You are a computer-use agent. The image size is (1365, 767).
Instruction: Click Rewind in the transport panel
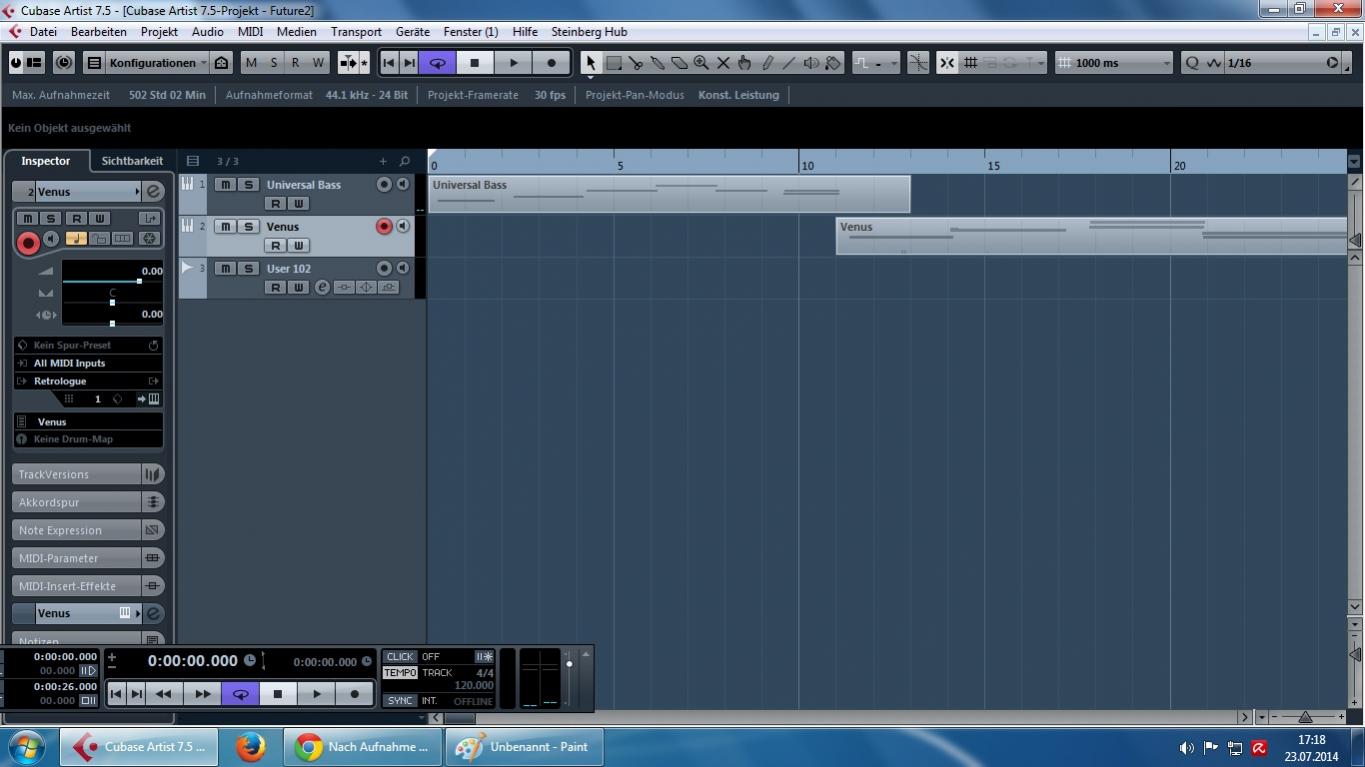(x=164, y=694)
